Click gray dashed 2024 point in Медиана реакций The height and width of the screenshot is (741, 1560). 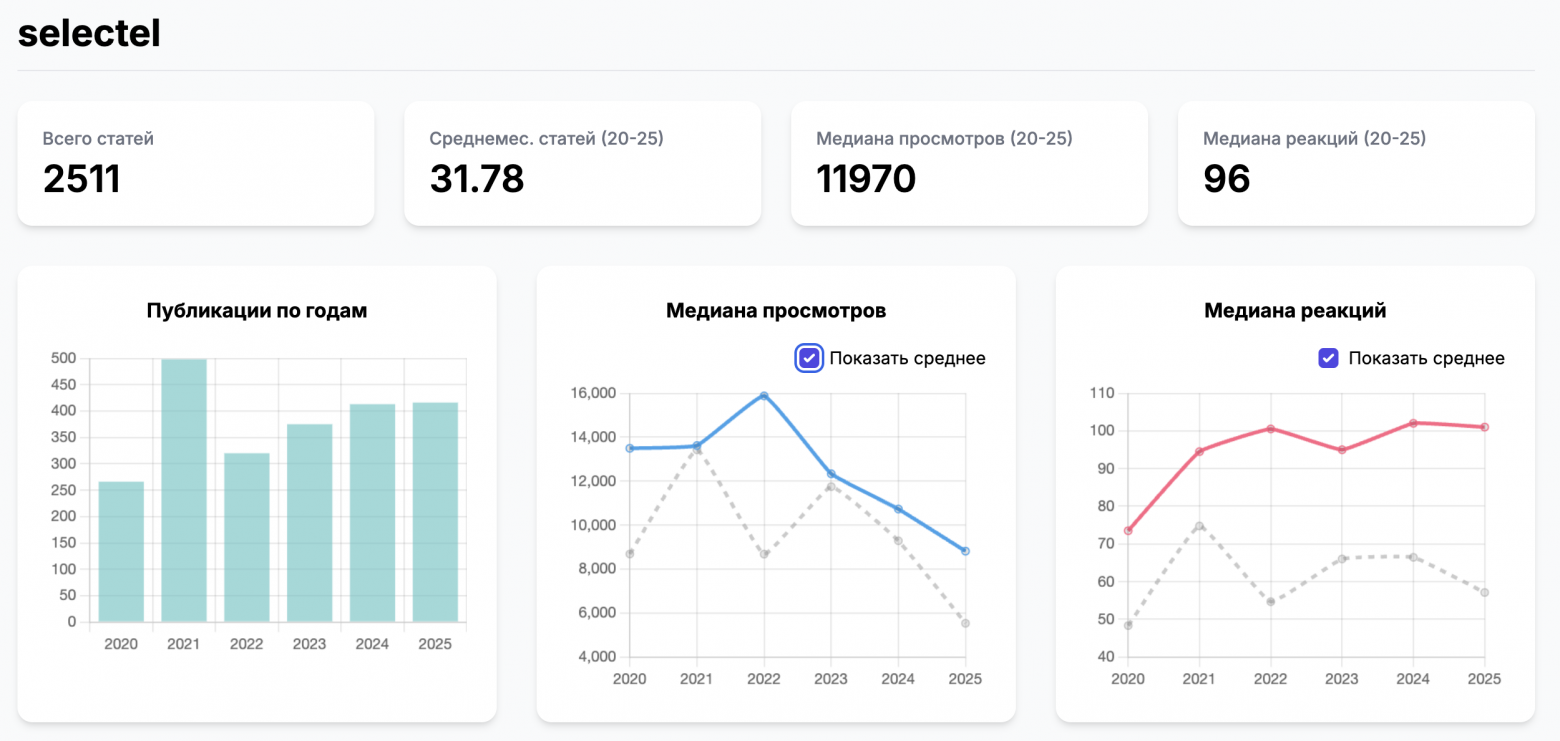point(1413,557)
